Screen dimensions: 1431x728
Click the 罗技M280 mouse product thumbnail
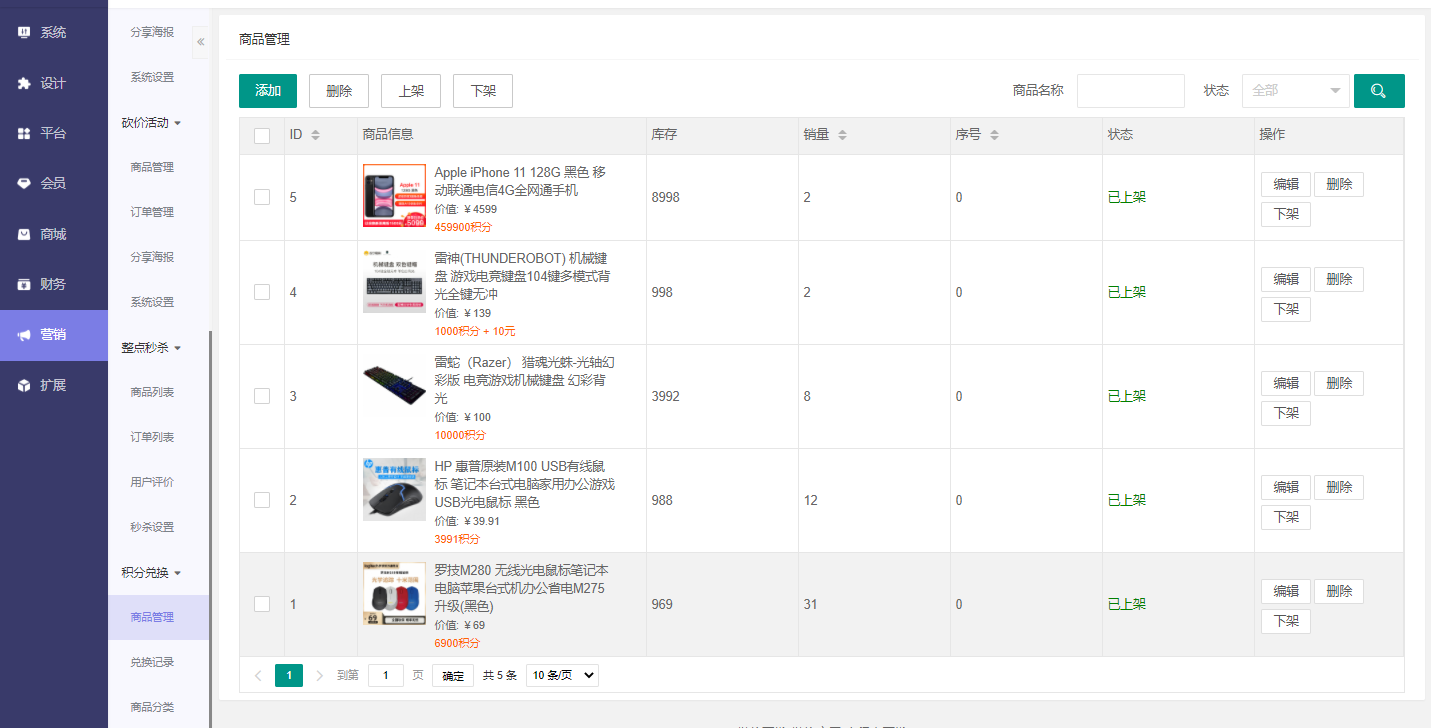(394, 593)
